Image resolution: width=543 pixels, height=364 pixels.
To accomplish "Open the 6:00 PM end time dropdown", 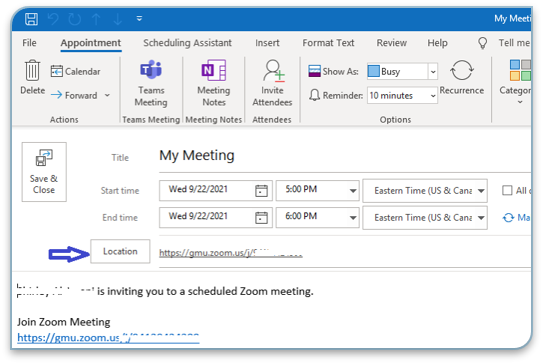I will click(353, 217).
